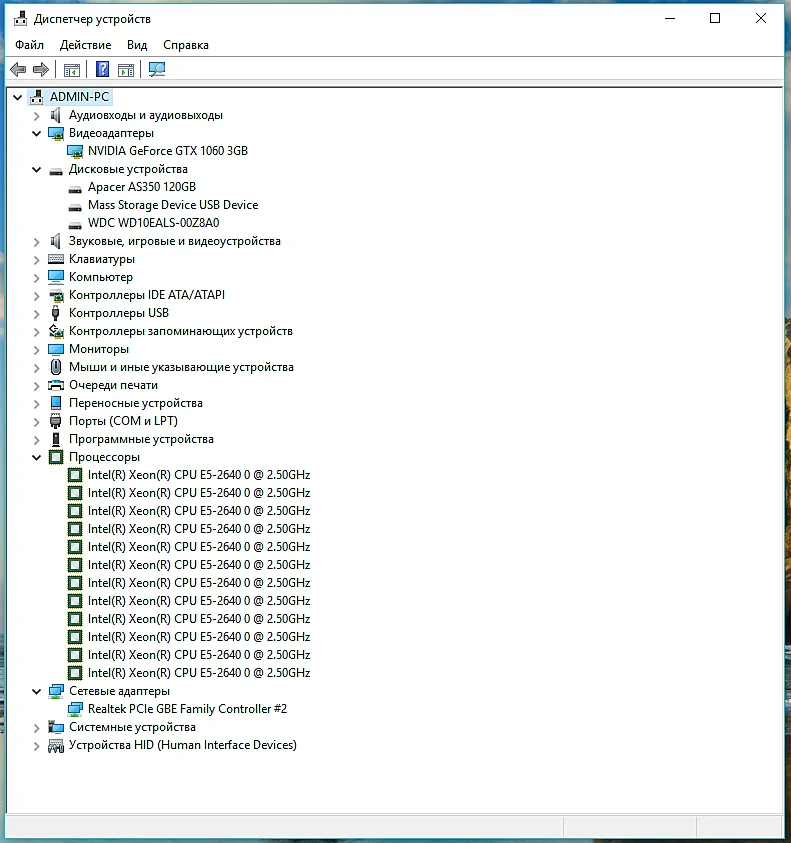Viewport: 791px width, 843px height.
Task: Collapse the Видеоадаптеры node
Action: 37,133
